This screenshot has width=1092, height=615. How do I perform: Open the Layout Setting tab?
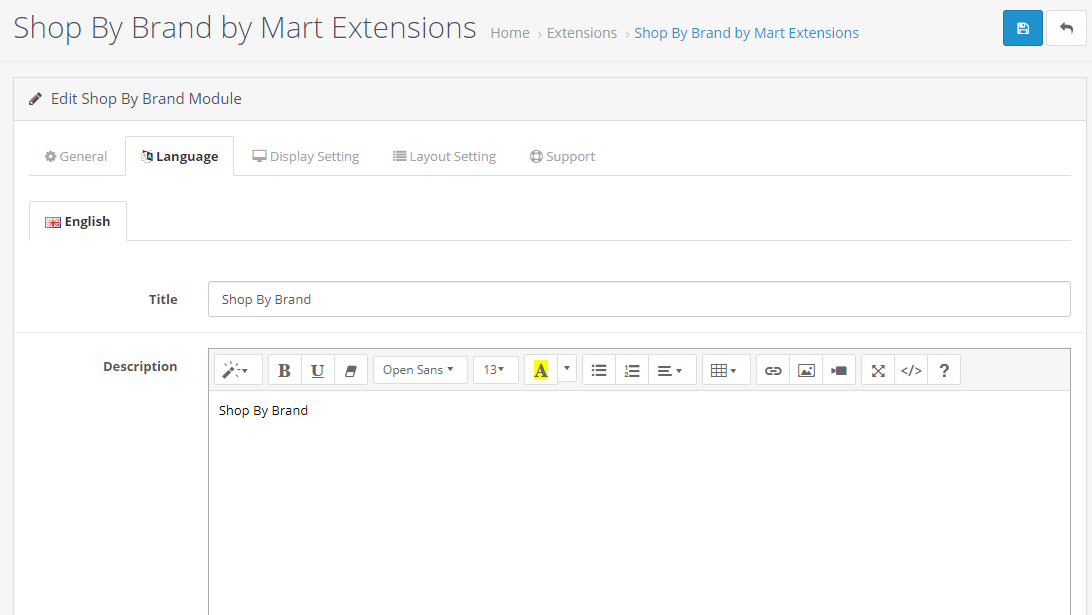[x=444, y=157]
